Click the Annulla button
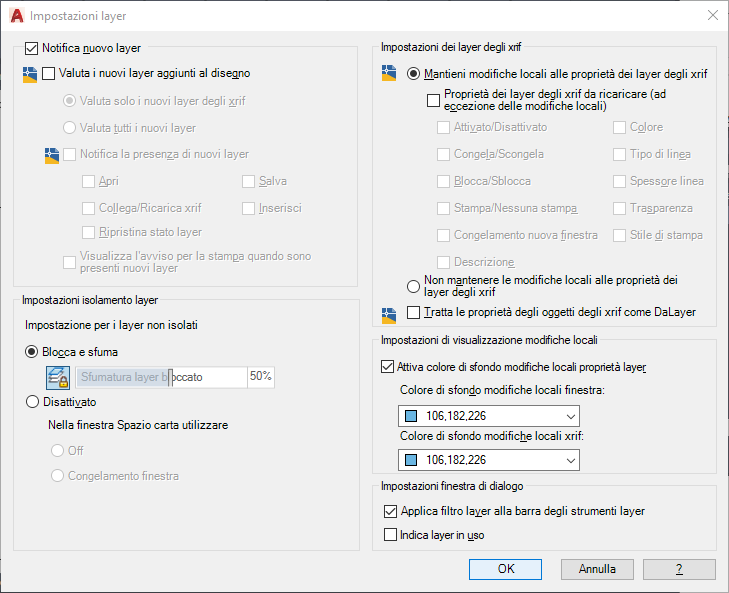Image resolution: width=729 pixels, height=593 pixels. pos(597,569)
